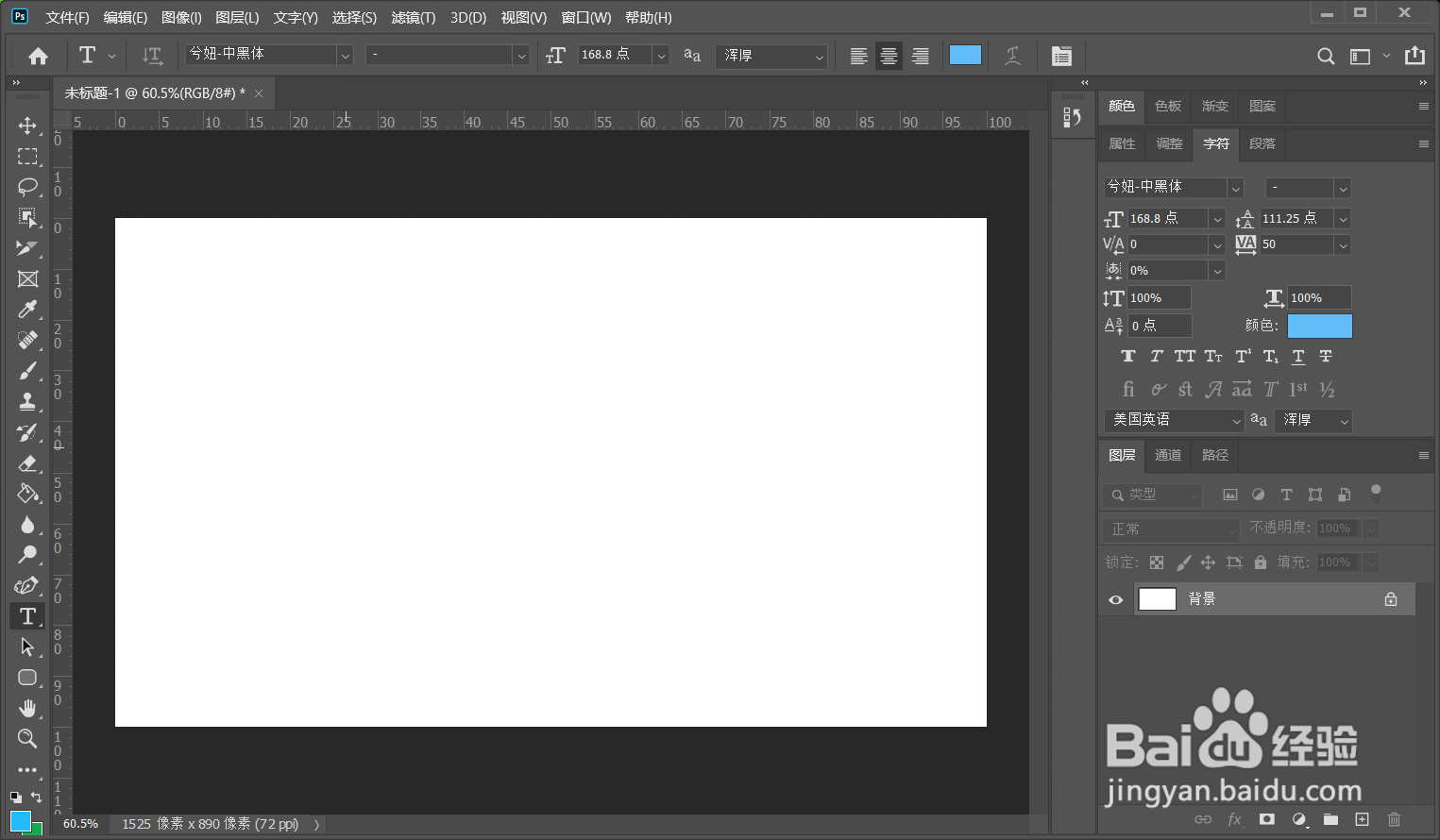Select the Paint Bucket tool

(x=27, y=494)
